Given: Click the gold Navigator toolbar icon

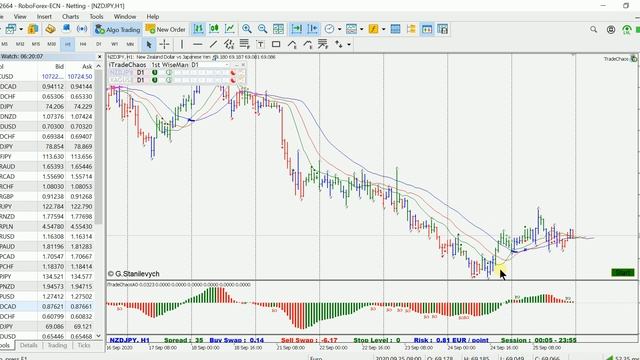Looking at the screenshot, I should point(50,29).
